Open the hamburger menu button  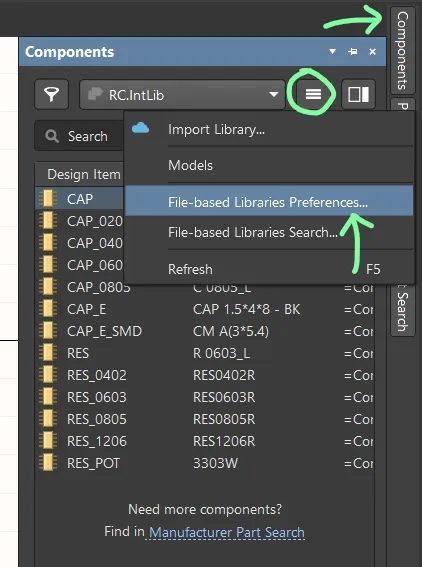(313, 94)
